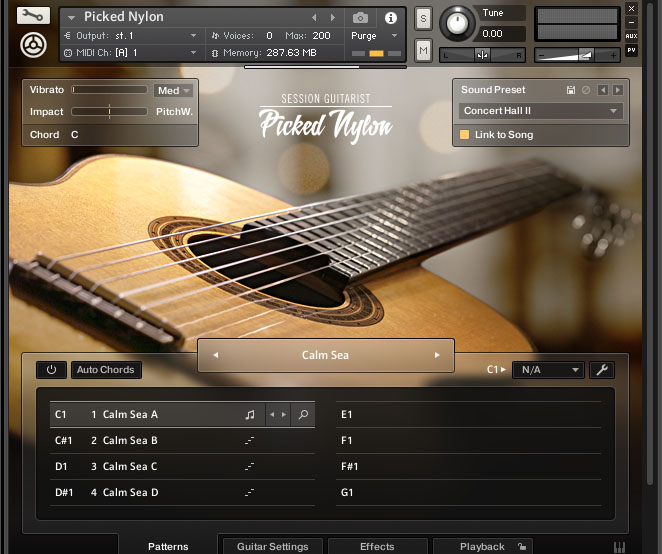Viewport: 662px width, 554px height.
Task: Select the Calm Sea B pattern row
Action: [x=182, y=441]
